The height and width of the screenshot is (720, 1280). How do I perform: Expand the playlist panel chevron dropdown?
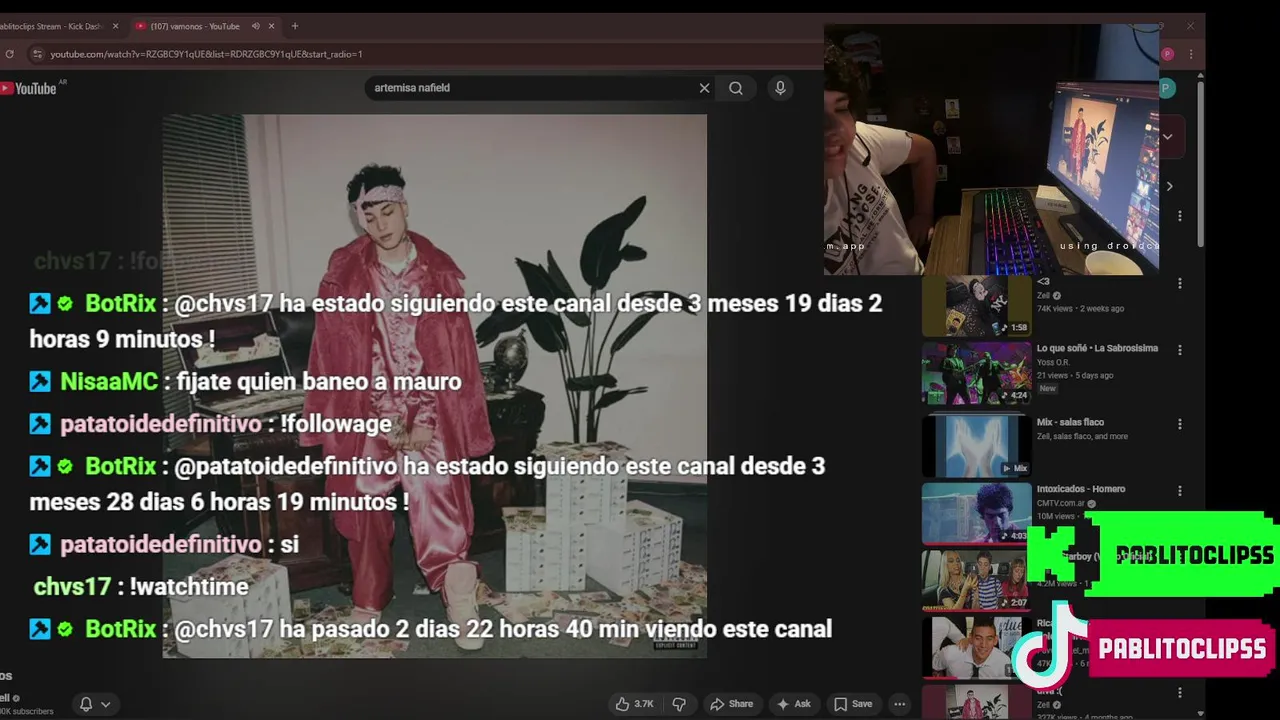point(1167,137)
